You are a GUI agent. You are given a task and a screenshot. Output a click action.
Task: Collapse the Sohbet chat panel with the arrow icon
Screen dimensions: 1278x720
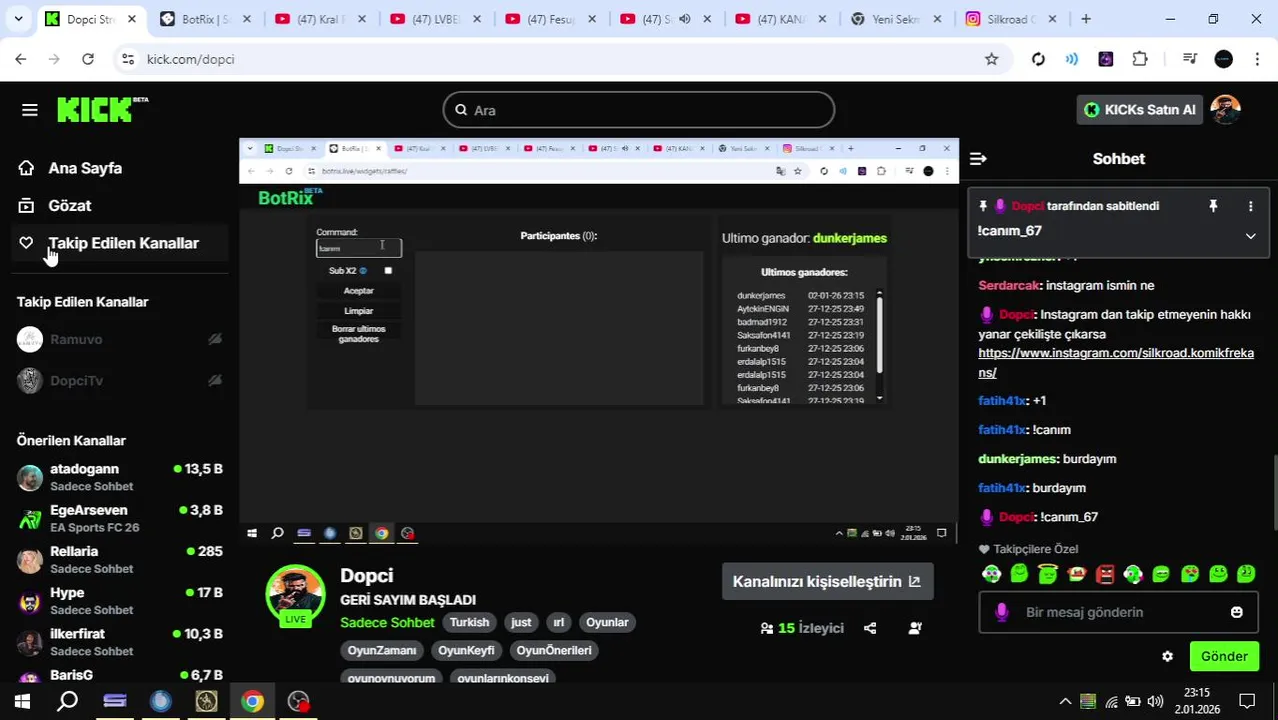pyautogui.click(x=978, y=159)
